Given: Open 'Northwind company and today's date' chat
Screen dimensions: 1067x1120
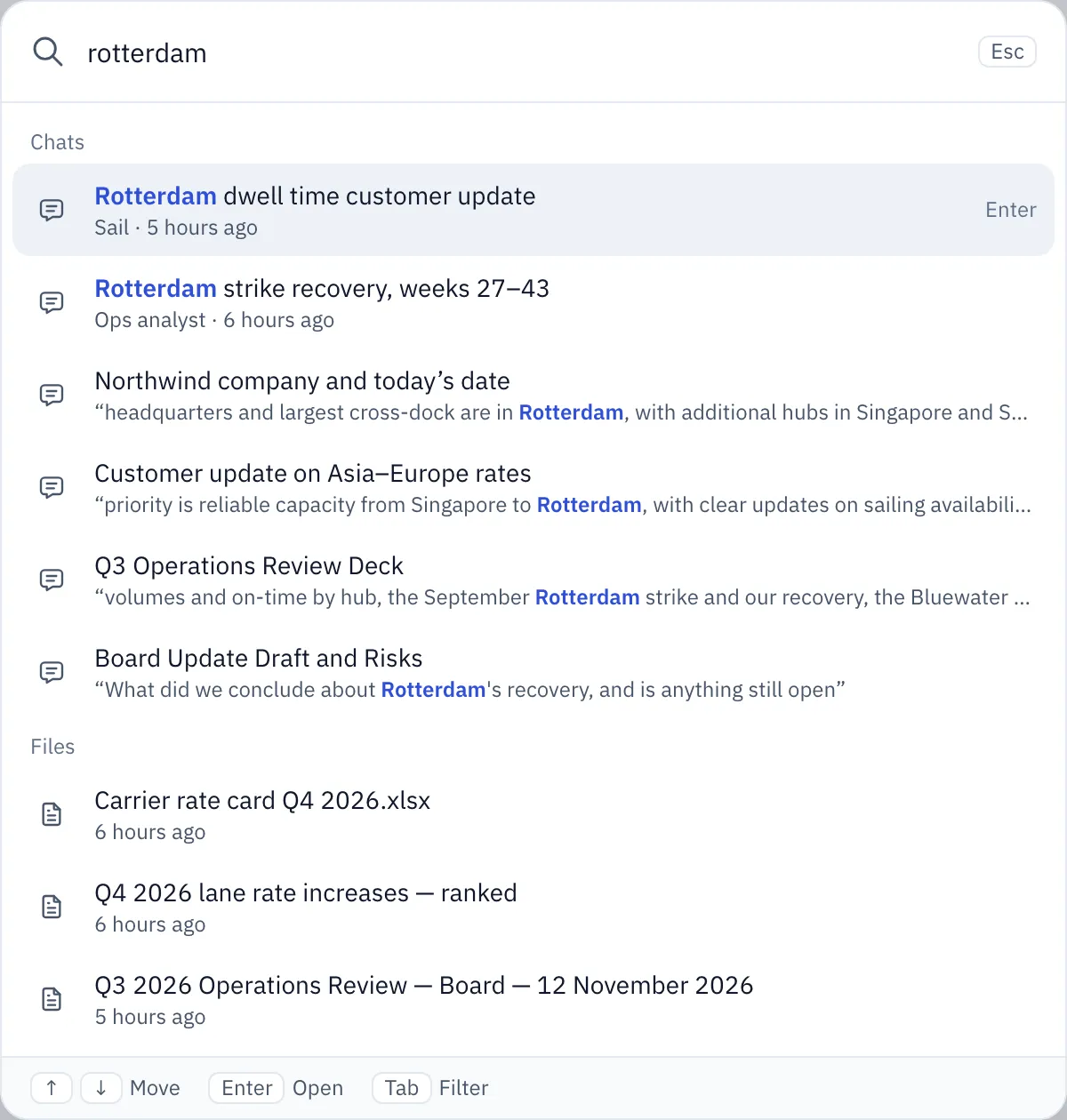Looking at the screenshot, I should 533,395.
